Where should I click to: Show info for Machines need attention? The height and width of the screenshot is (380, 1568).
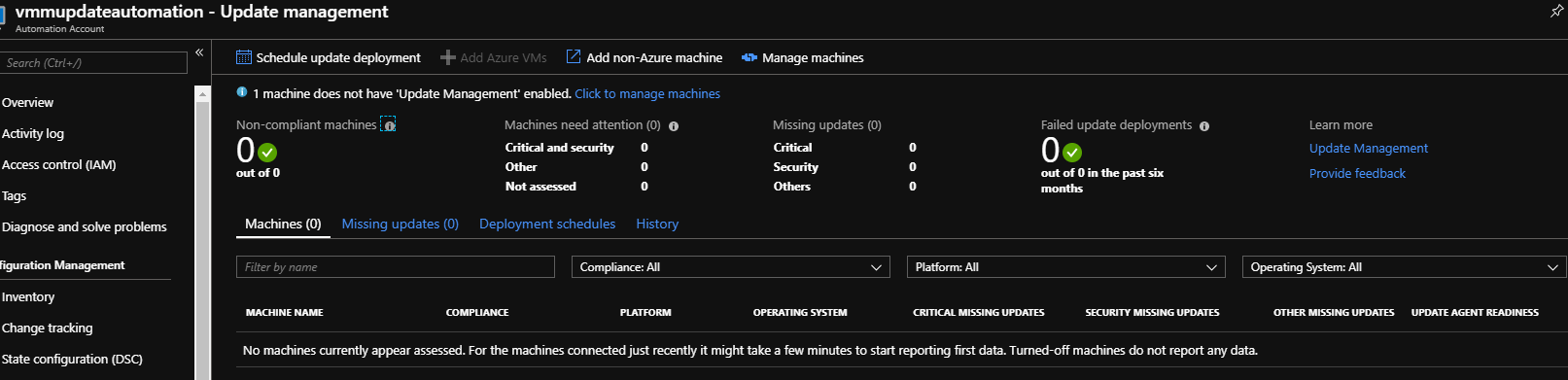pyautogui.click(x=674, y=126)
